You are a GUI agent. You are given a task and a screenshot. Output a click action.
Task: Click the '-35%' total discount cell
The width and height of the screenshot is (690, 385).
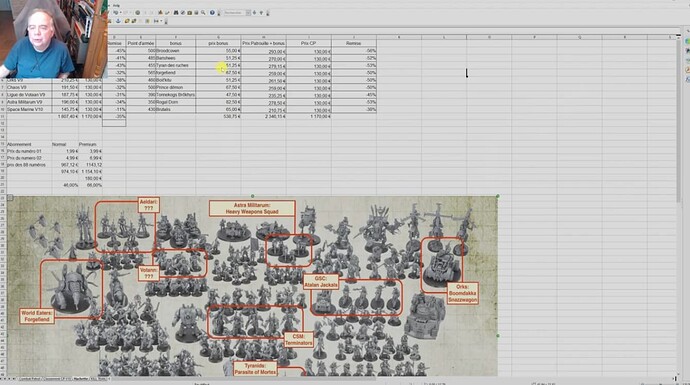coord(114,117)
